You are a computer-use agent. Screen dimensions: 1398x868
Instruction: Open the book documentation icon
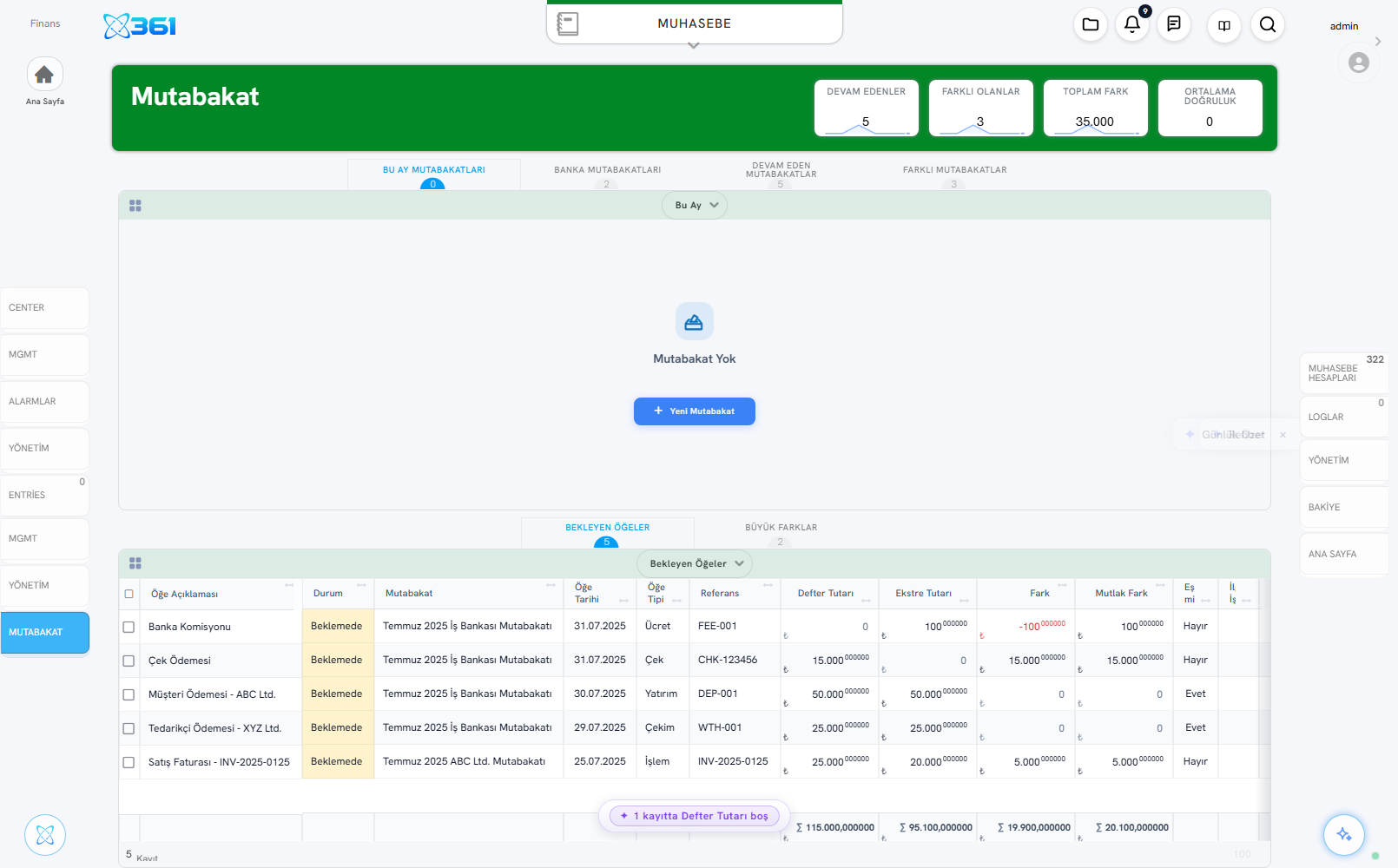pos(1224,24)
